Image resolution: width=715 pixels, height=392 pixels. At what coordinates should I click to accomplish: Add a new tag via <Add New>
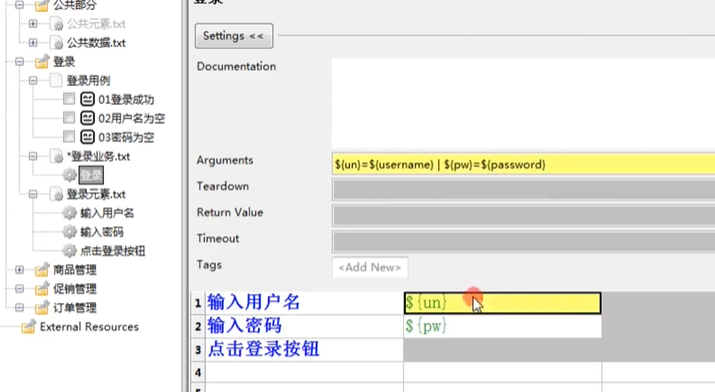point(370,267)
